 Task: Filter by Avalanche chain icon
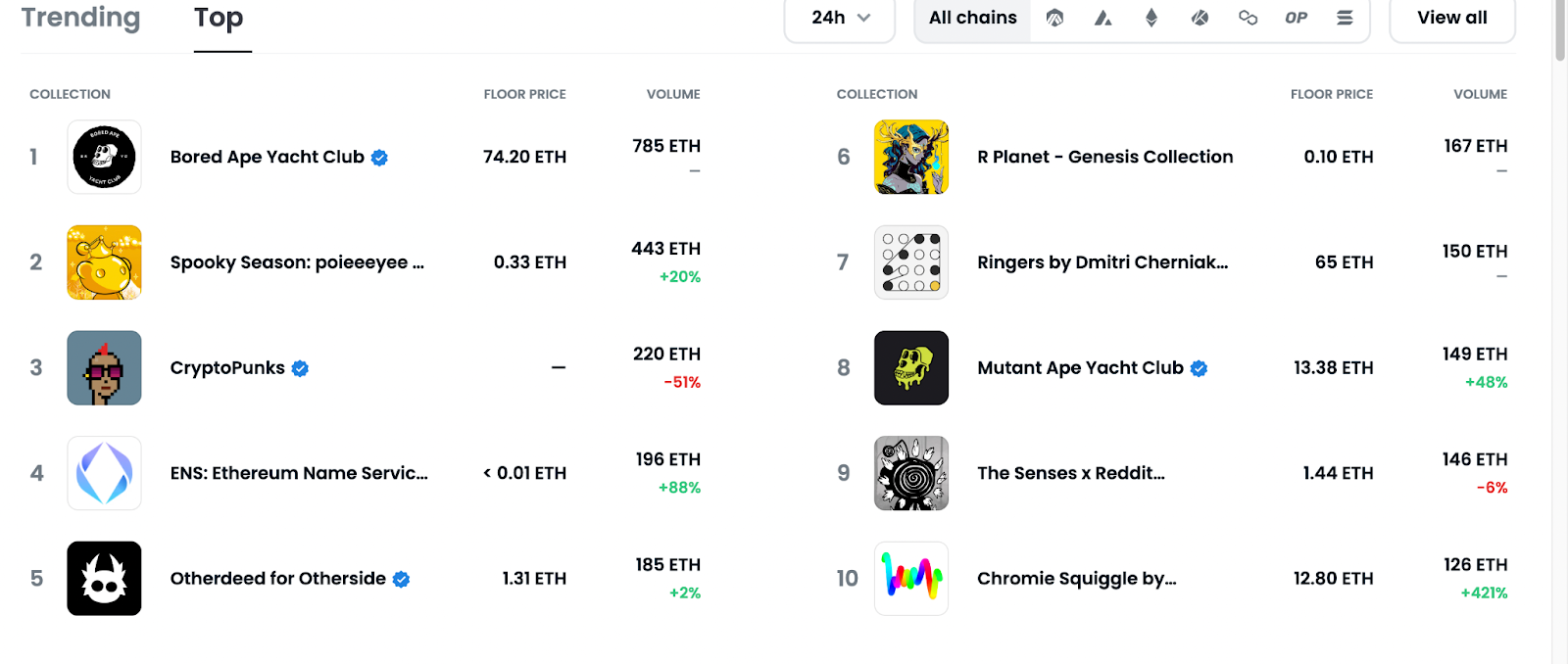click(1103, 18)
